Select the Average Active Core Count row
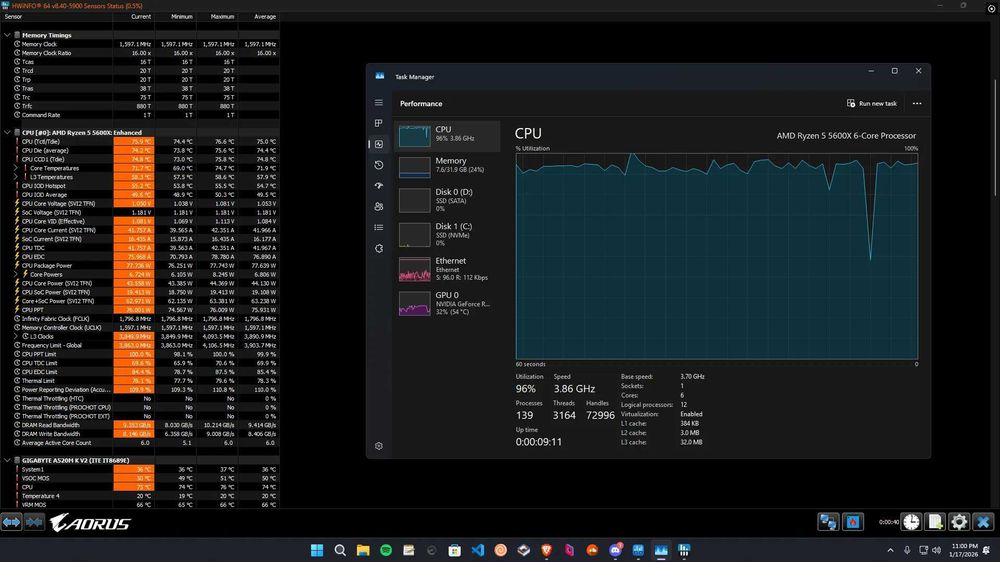Viewport: 1000px width, 562px height. pos(140,443)
